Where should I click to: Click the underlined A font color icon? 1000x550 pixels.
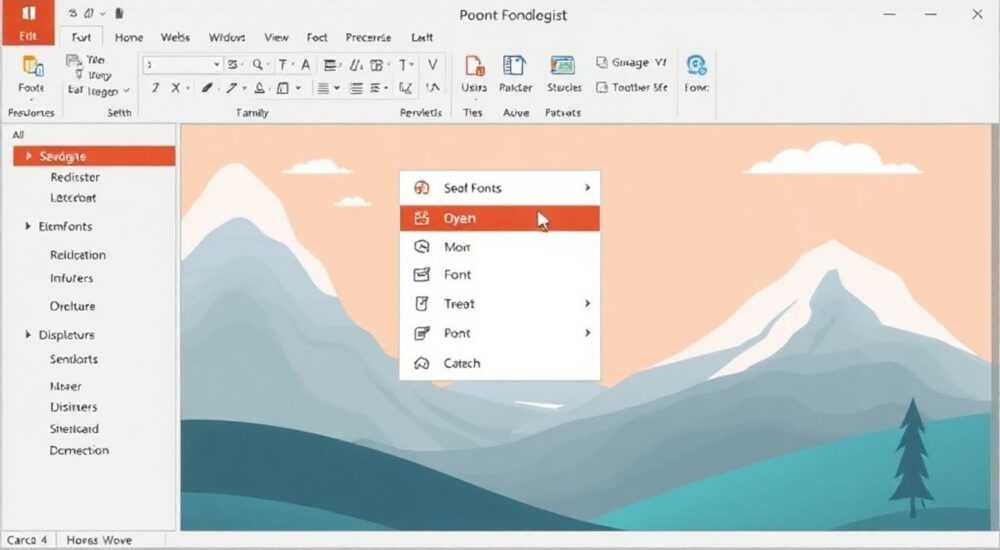[x=260, y=88]
